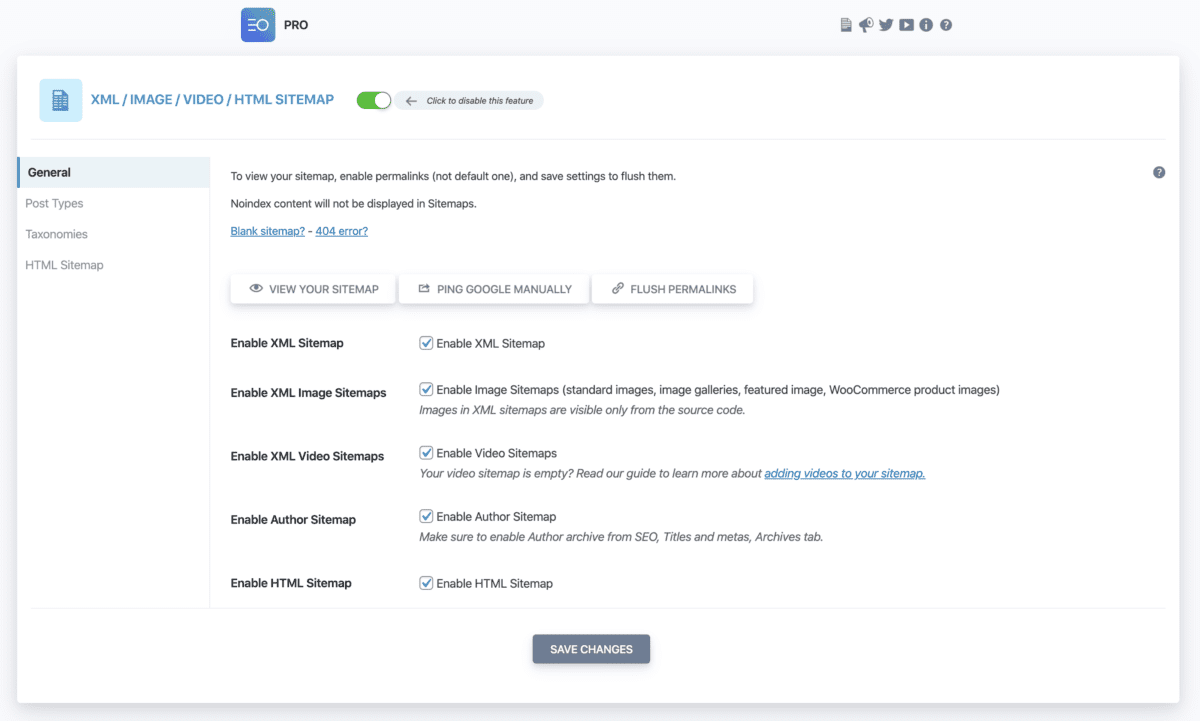Click the 'Enable XML Image Sitemaps' row label
Screen dimensions: 1200x721
tap(308, 393)
